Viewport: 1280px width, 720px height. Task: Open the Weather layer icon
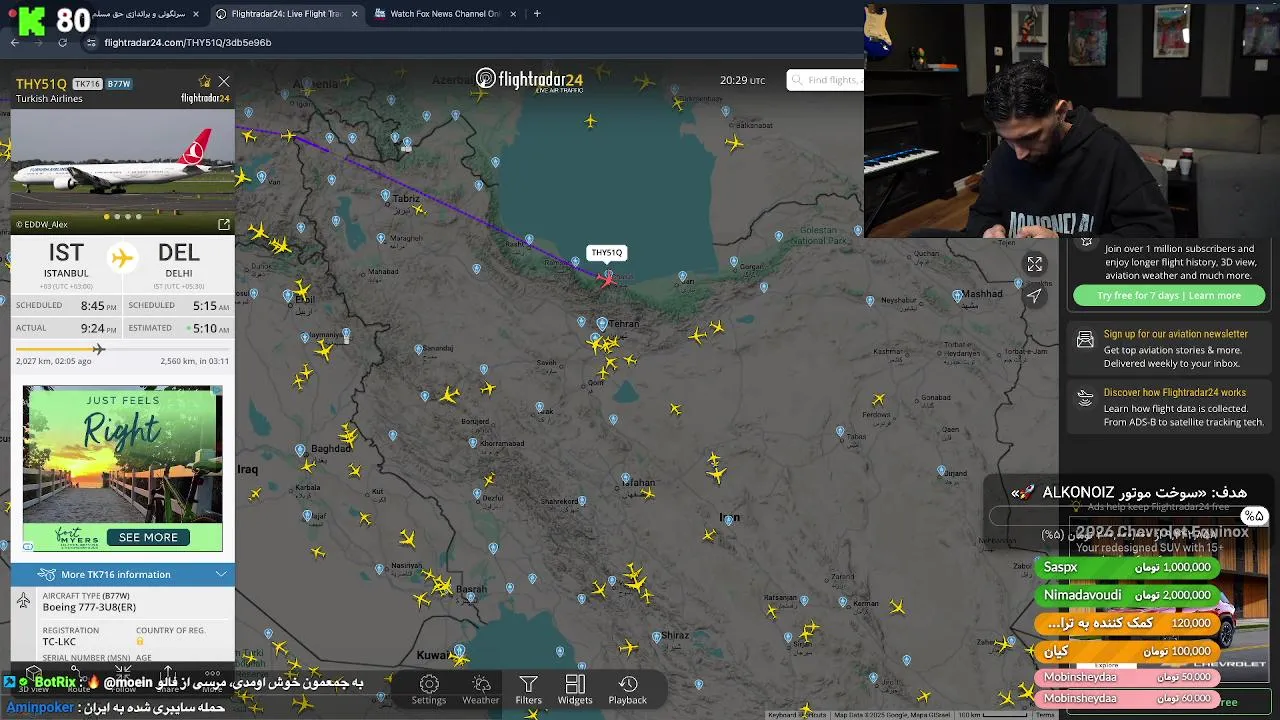point(481,684)
